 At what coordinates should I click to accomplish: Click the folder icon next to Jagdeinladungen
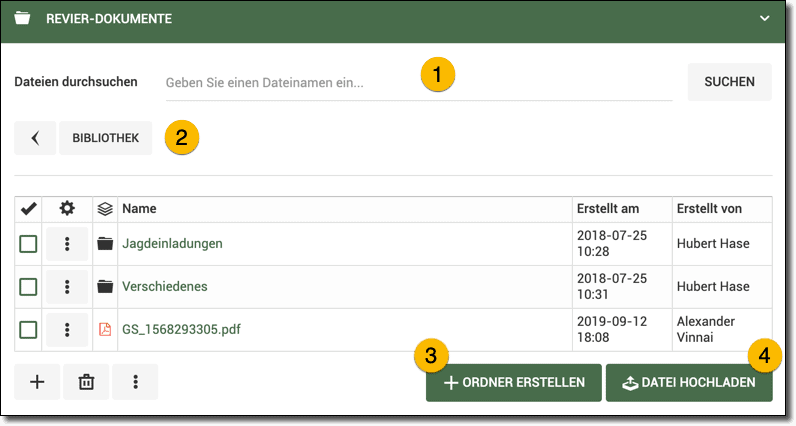click(x=104, y=244)
